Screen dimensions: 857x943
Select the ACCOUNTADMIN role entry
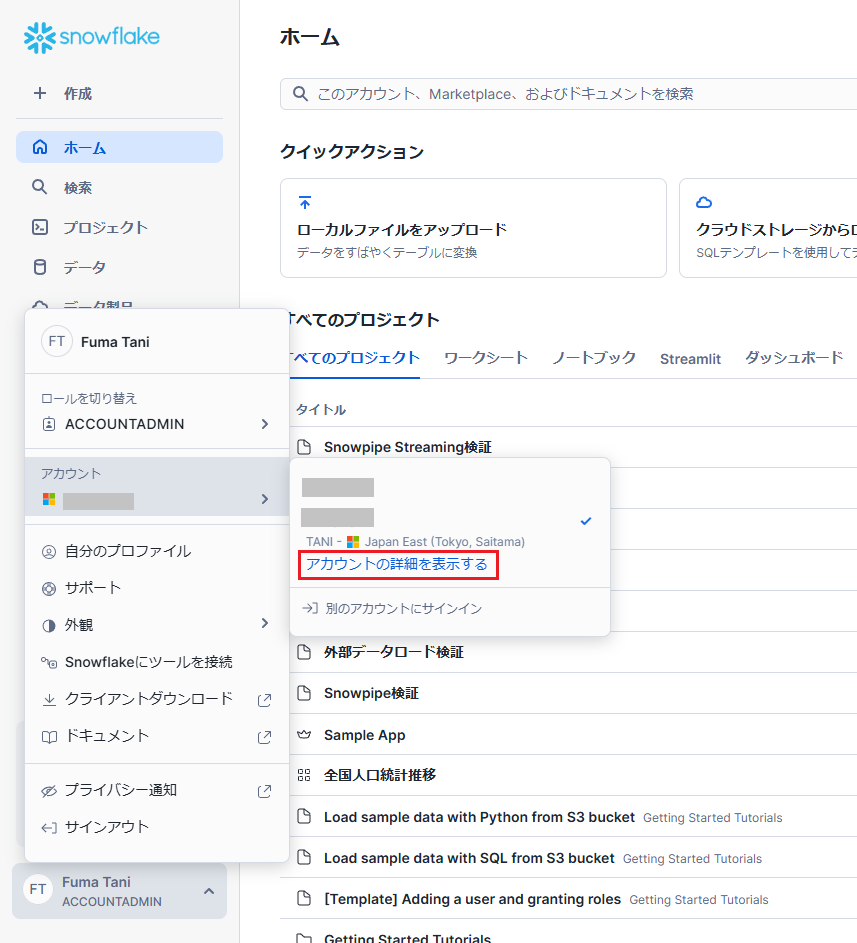[156, 424]
